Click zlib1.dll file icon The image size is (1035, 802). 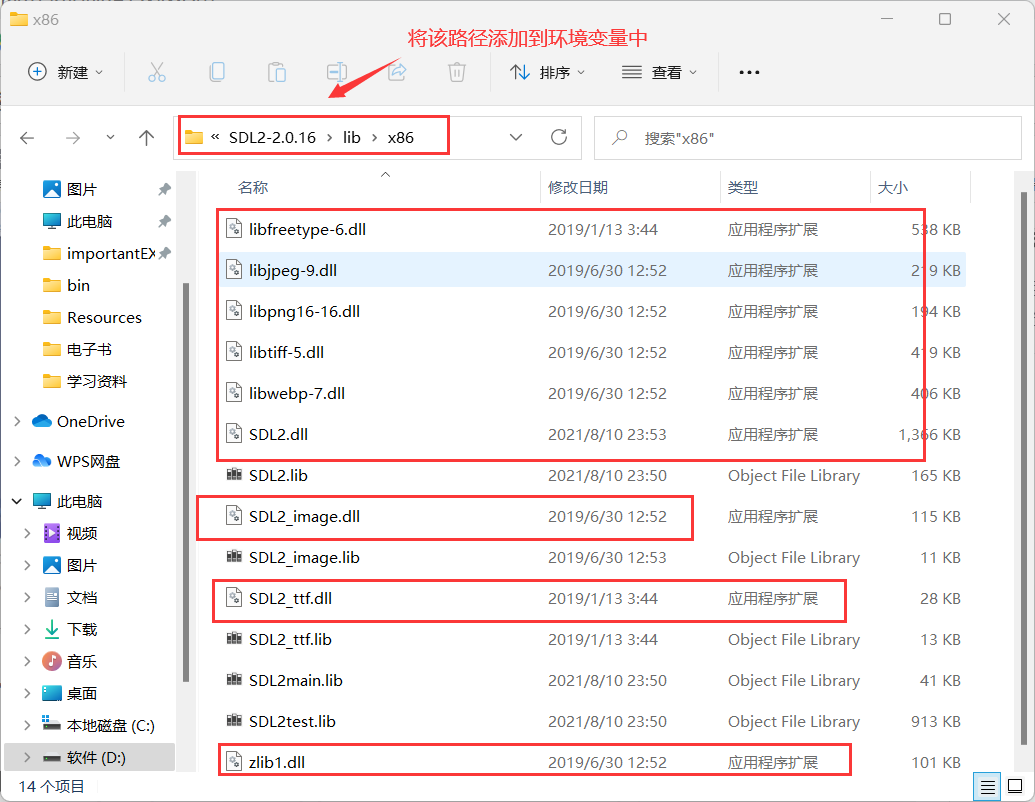click(234, 762)
